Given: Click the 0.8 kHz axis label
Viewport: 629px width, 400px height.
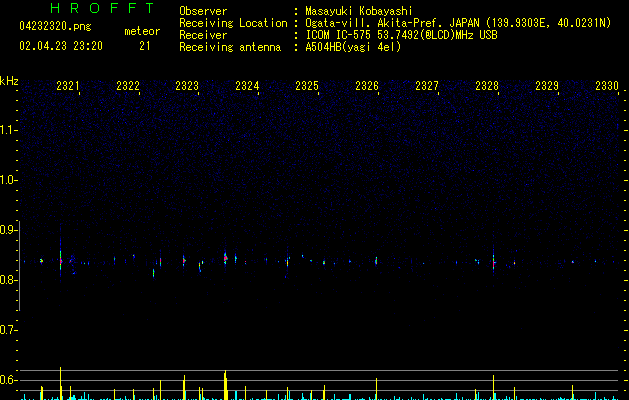Looking at the screenshot, I should point(8,280).
